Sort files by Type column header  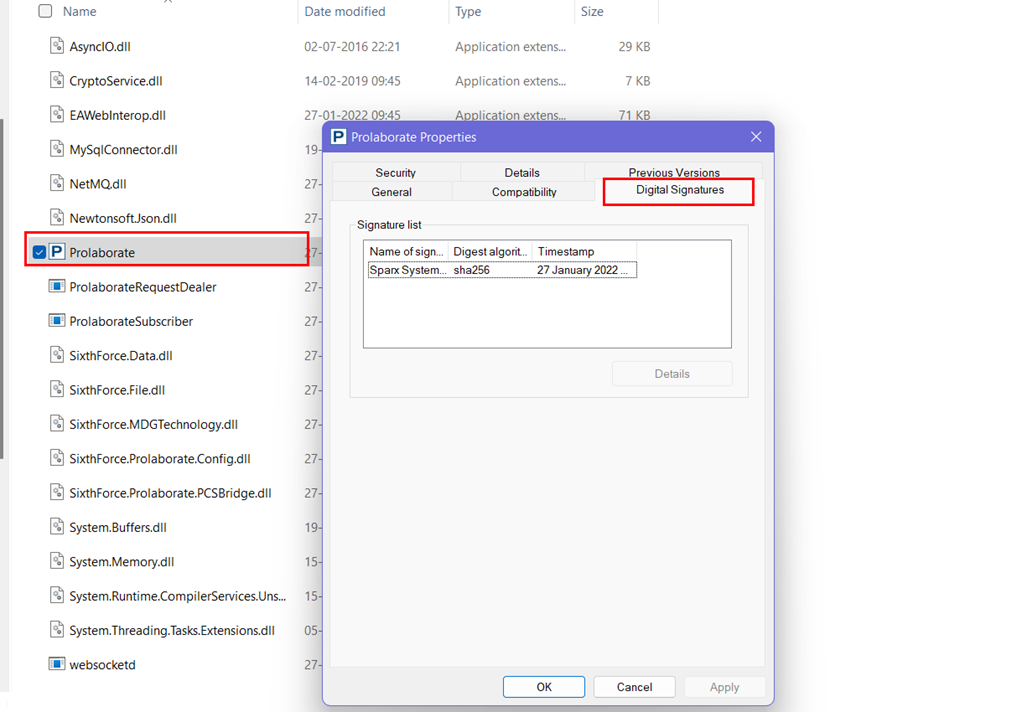click(468, 11)
